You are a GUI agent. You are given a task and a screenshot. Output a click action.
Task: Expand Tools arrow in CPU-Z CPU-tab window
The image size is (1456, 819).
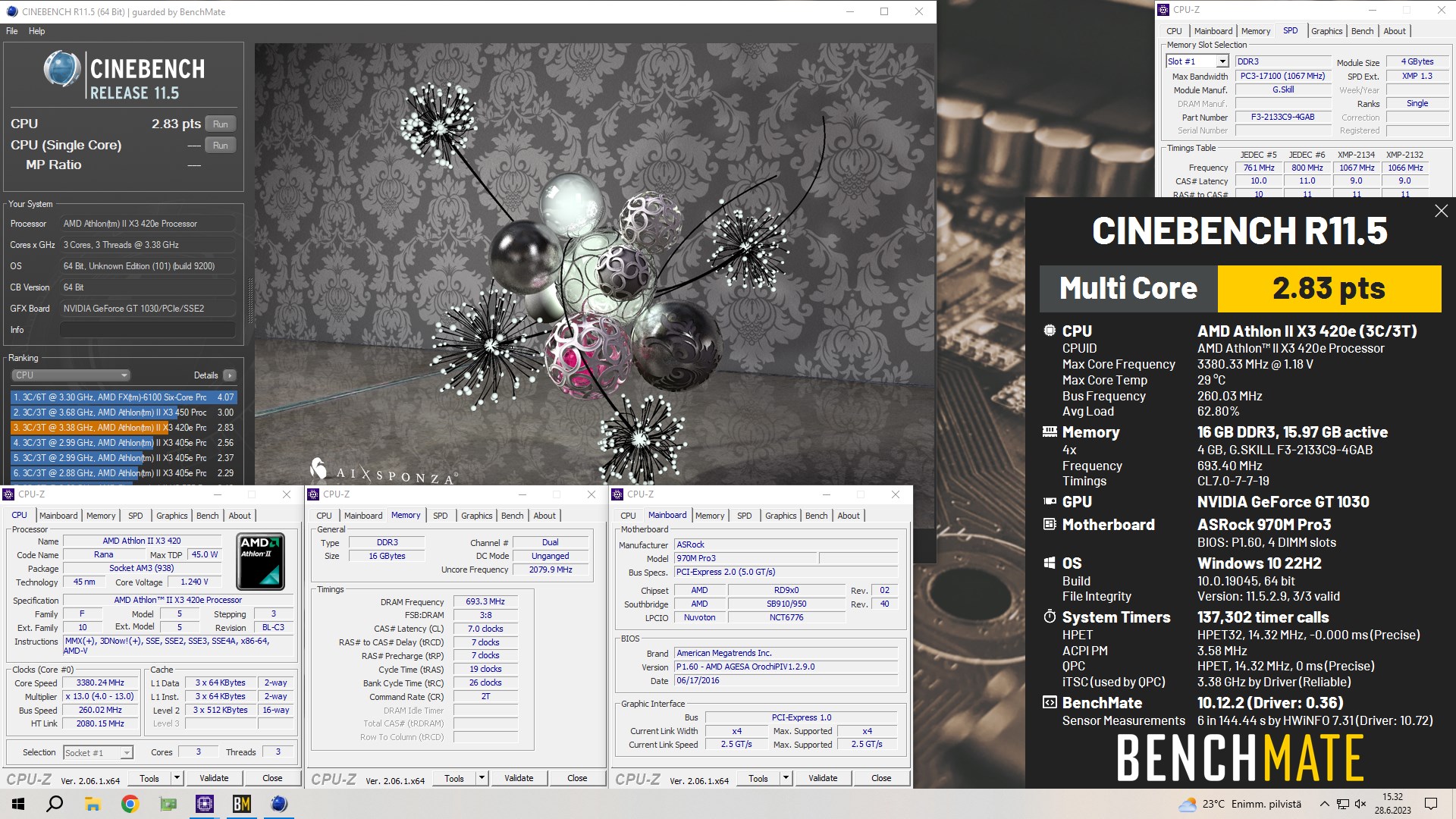coord(177,778)
